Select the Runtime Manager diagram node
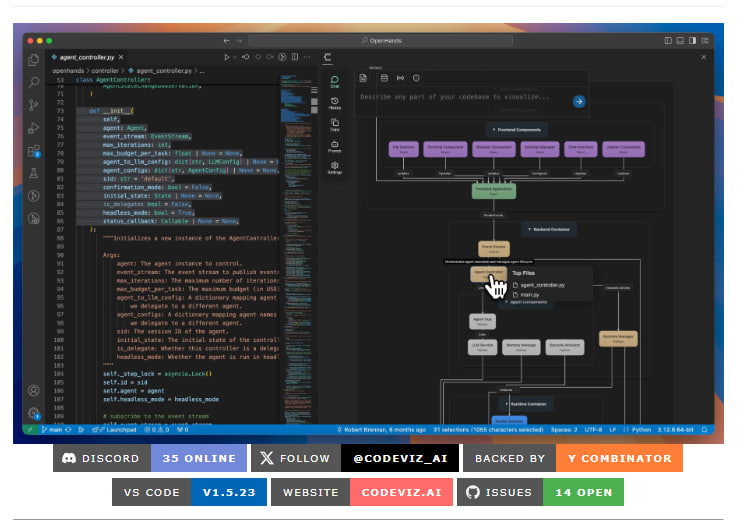Image resolution: width=740 pixels, height=520 pixels. click(x=618, y=338)
